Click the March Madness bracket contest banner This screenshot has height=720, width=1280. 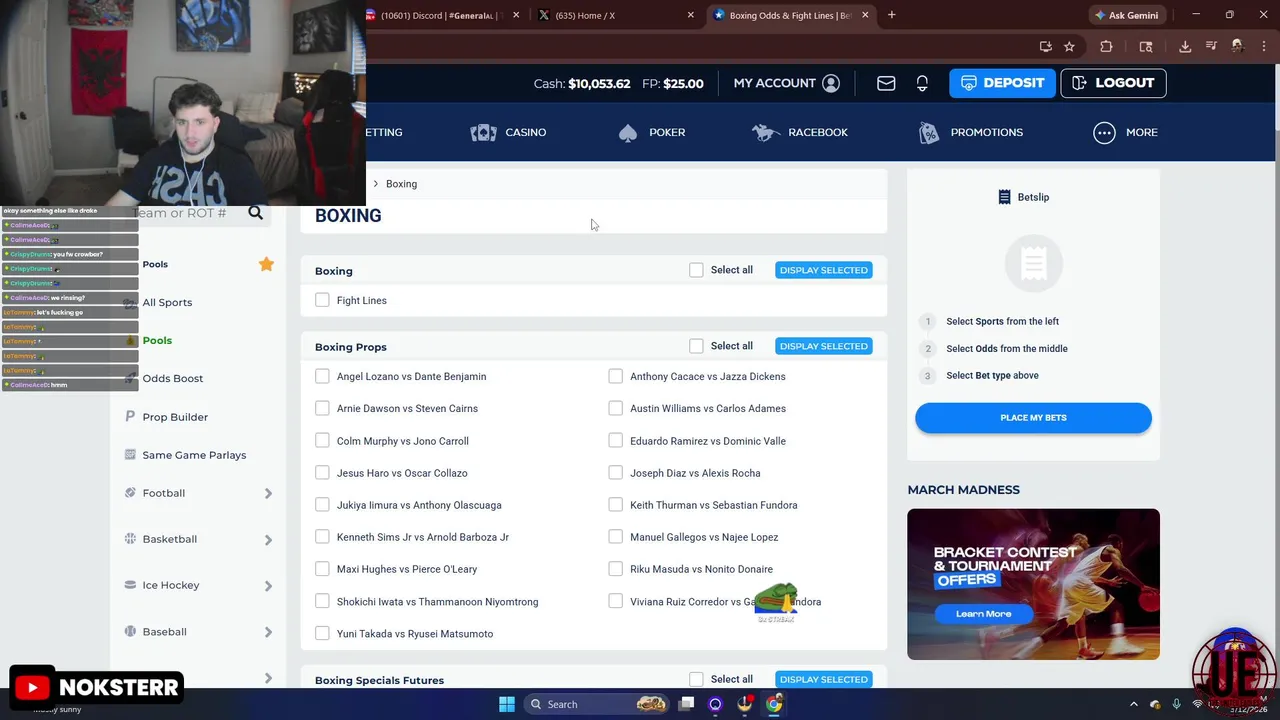[x=1033, y=584]
